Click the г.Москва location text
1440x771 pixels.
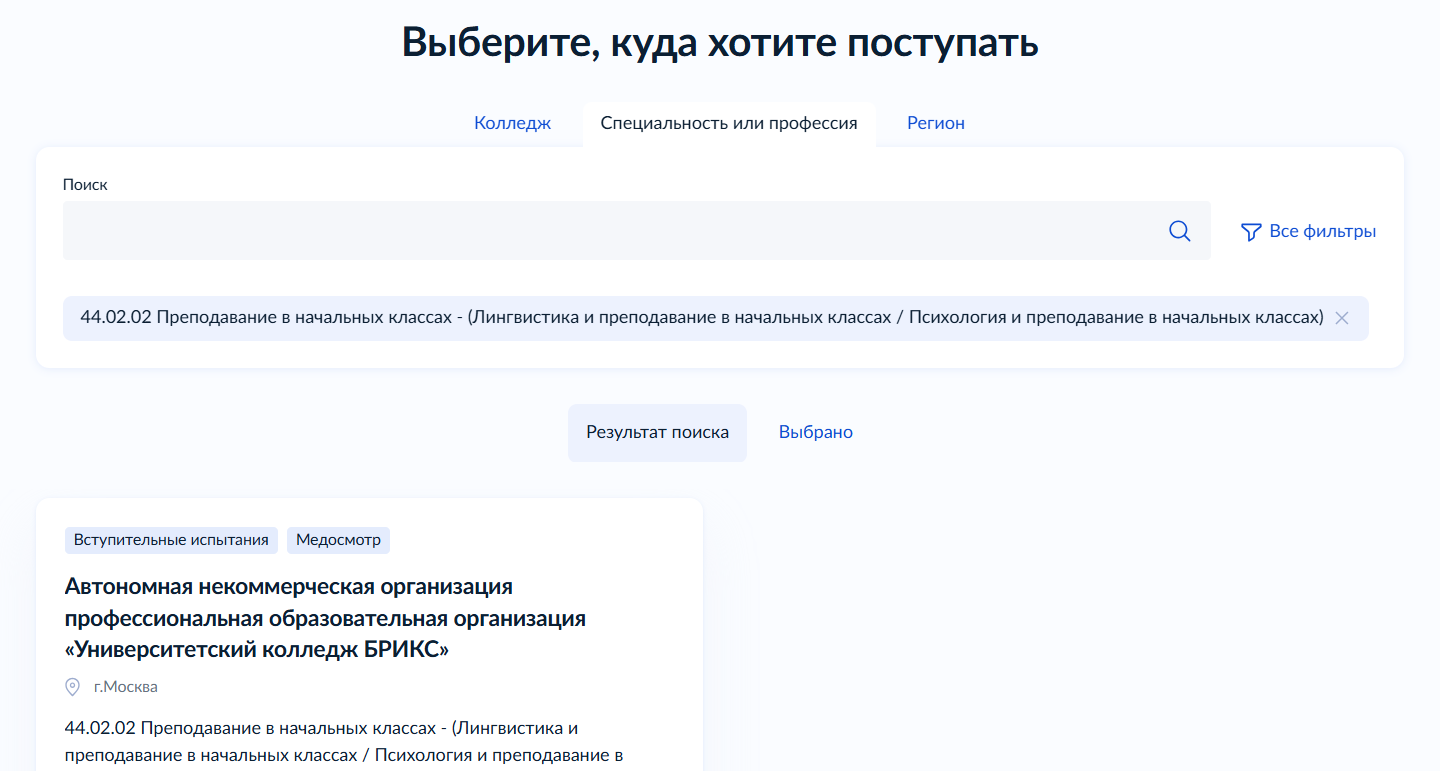pyautogui.click(x=125, y=687)
